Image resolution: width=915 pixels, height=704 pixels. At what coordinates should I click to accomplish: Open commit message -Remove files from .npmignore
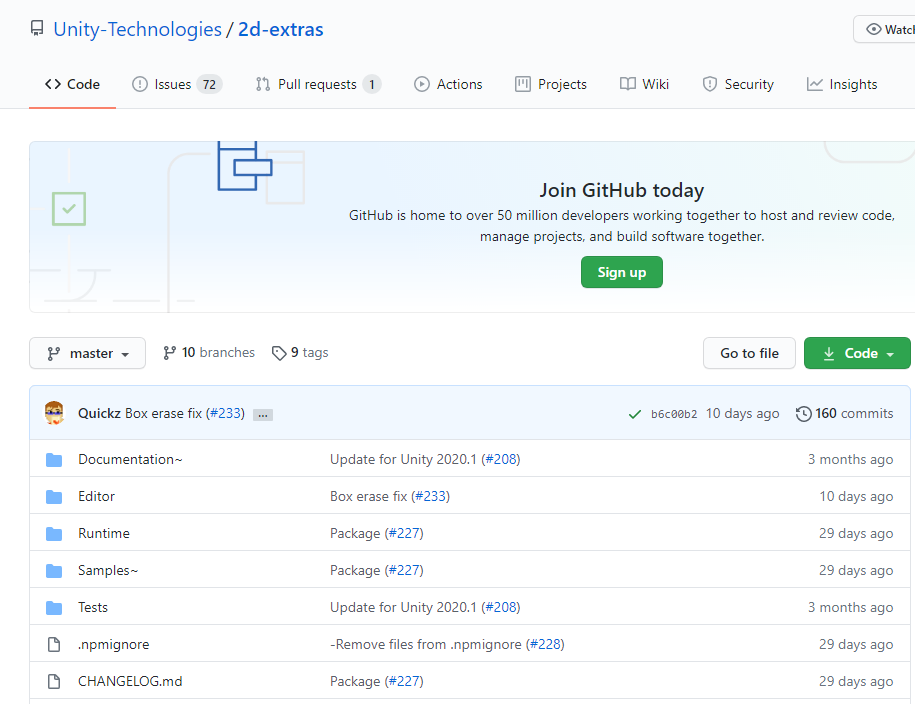(425, 644)
